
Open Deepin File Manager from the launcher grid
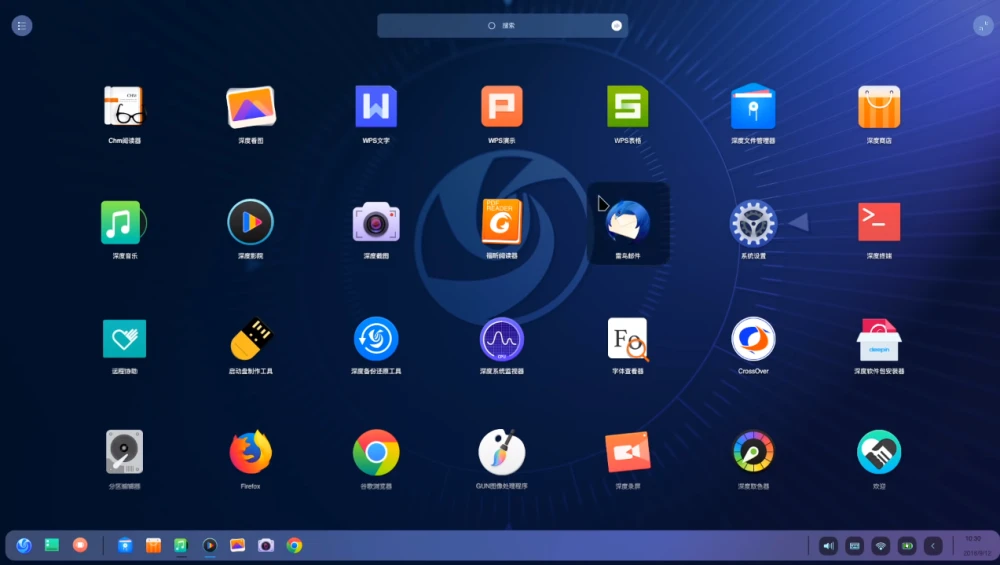coord(753,106)
